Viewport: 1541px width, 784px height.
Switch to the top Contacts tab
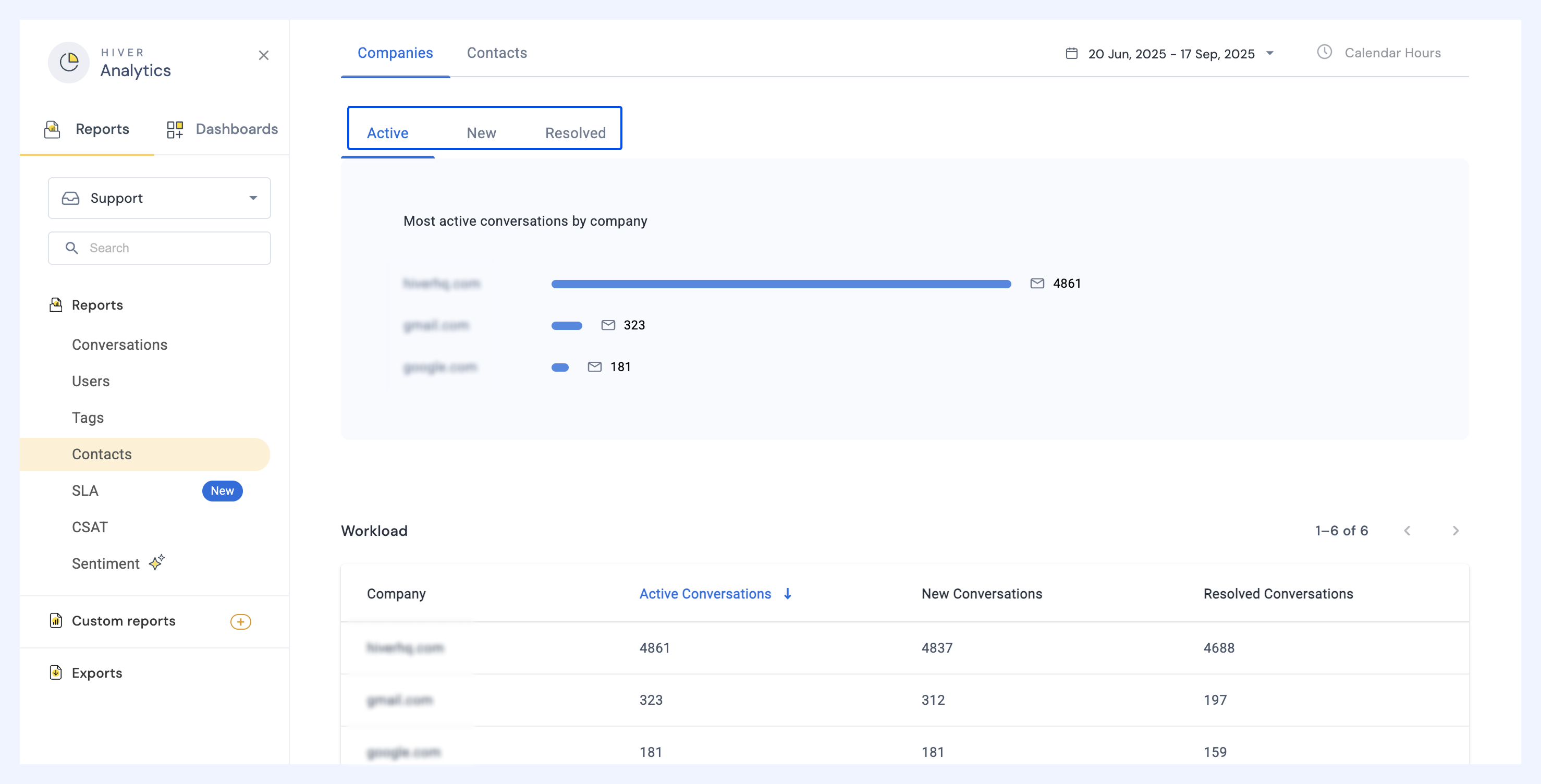point(497,53)
